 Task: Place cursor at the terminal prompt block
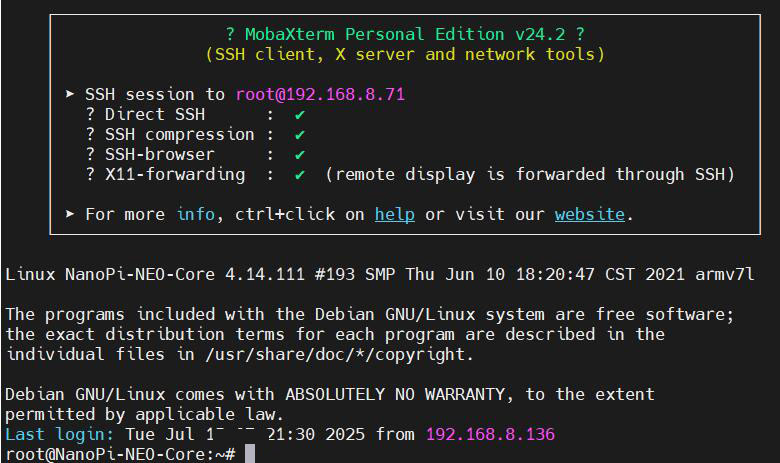(250, 454)
